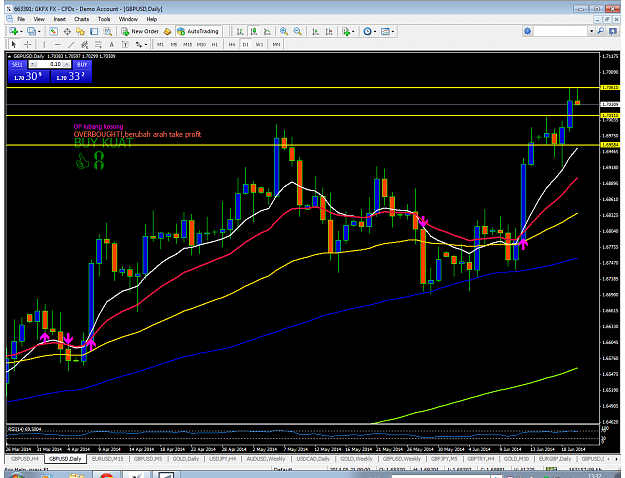
Task: Open the Market Watch window icon
Action: pos(53,31)
